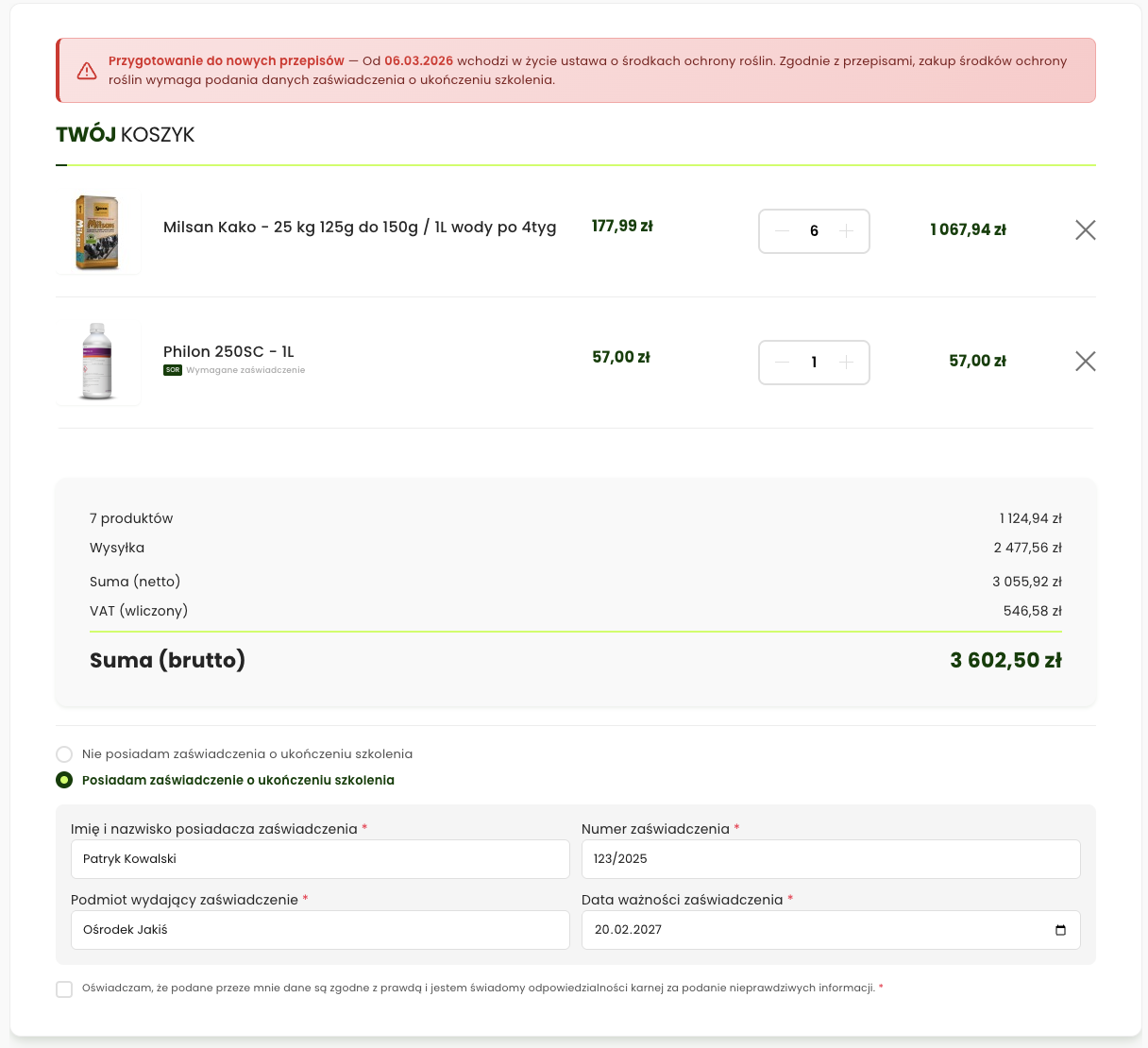Screen dimensions: 1148x1048
Task: Decrease Milsan Kako quantity with minus button
Action: click(782, 231)
